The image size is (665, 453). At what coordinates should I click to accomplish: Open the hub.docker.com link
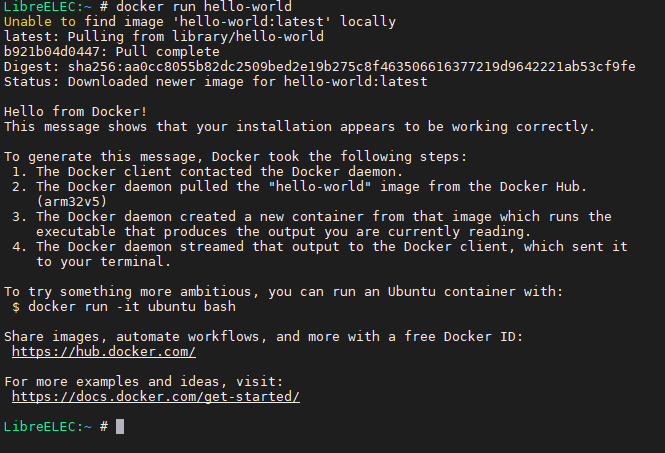104,352
